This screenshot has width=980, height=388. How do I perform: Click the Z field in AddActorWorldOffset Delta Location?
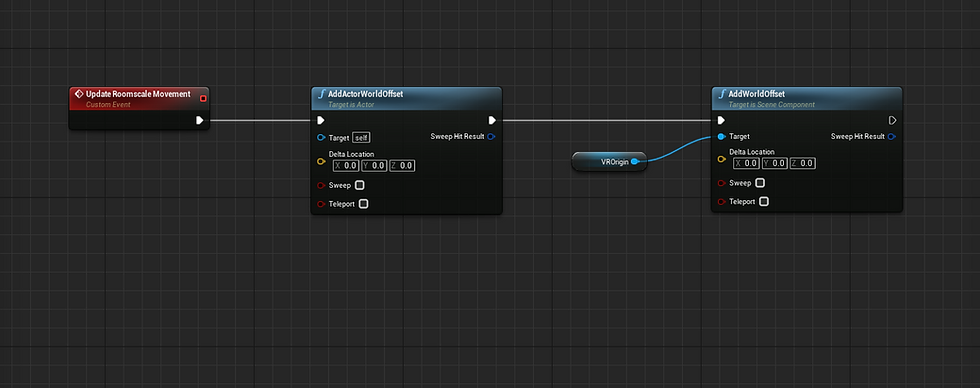tap(402, 166)
